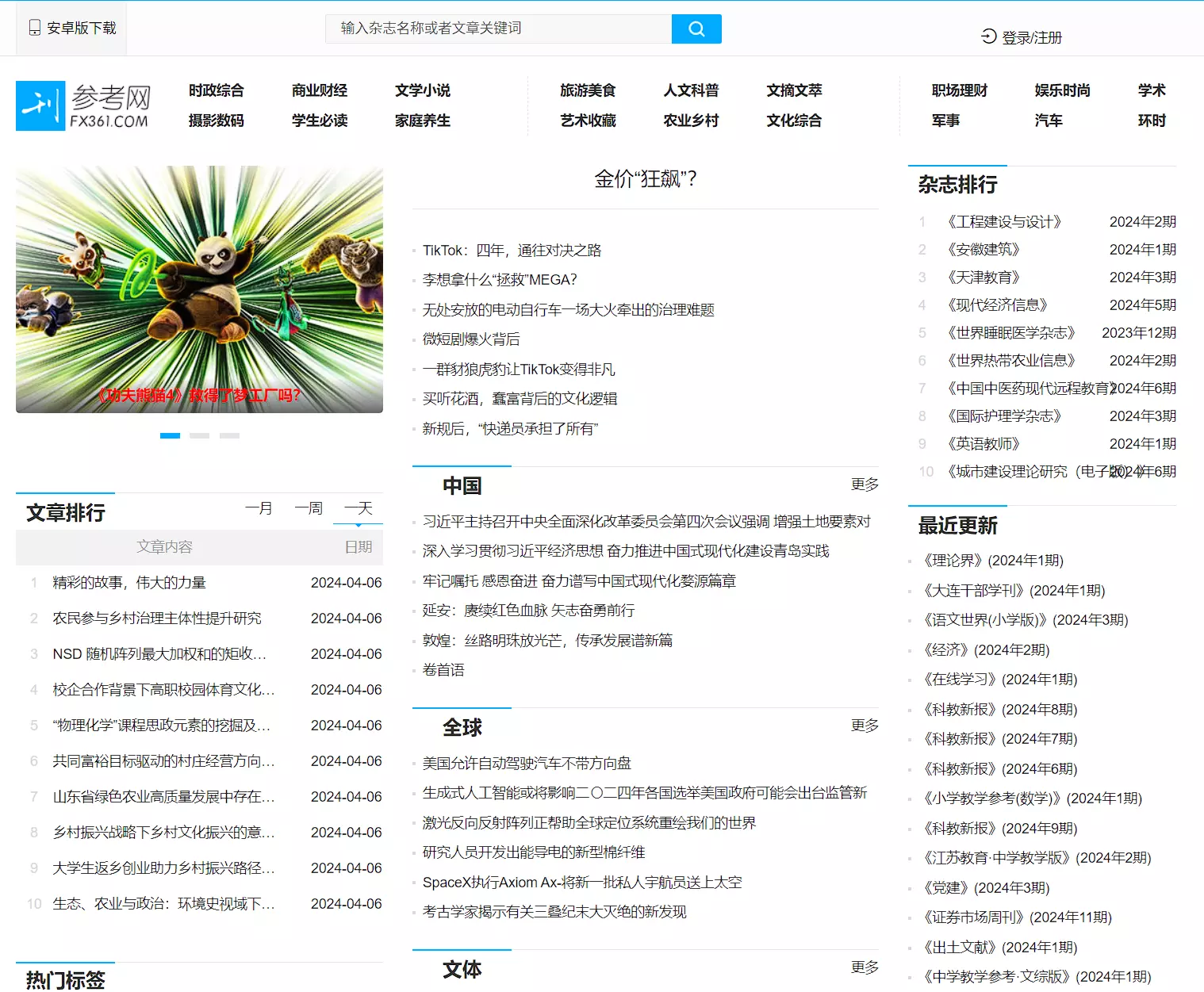Switch article ranking to 一月 tab

click(259, 508)
